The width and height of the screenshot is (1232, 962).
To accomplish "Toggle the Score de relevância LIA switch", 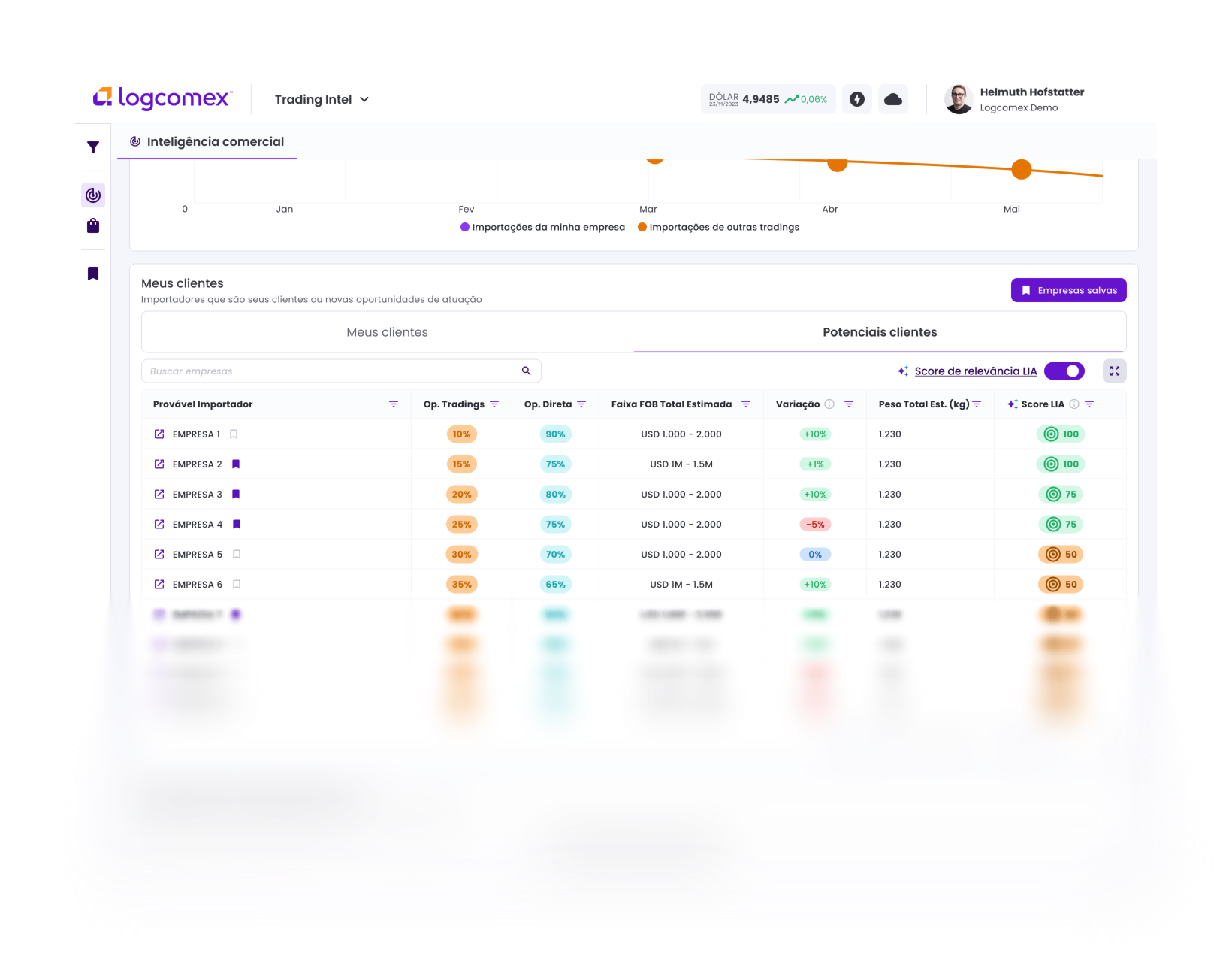I will [1064, 371].
